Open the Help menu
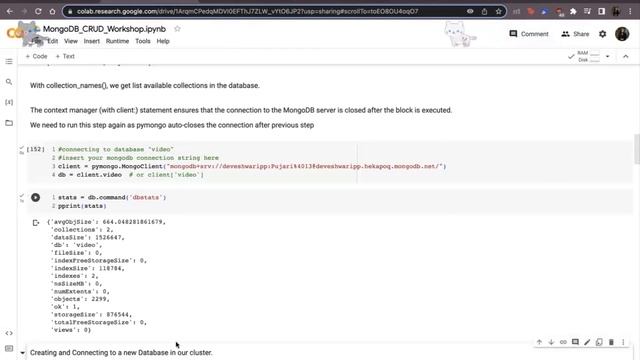This screenshot has width=640, height=360. coord(163,41)
